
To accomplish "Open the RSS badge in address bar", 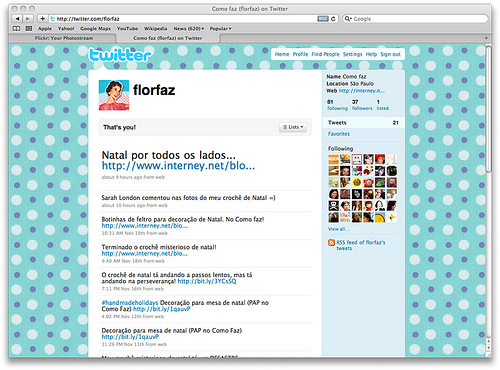I will pyautogui.click(x=323, y=19).
